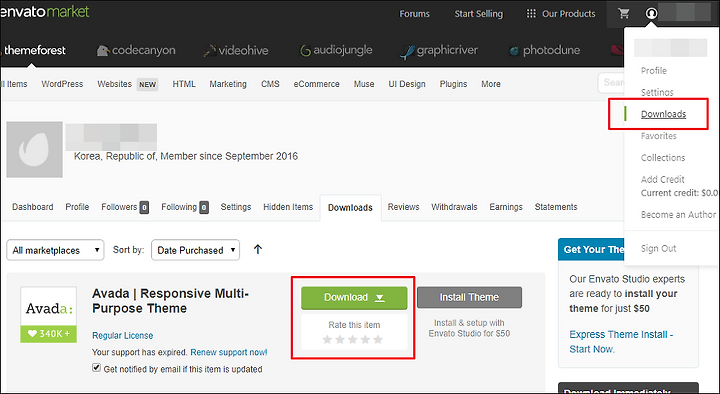Choose Add Credit from the account menu
Viewport: 720px width, 394px height.
(663, 179)
